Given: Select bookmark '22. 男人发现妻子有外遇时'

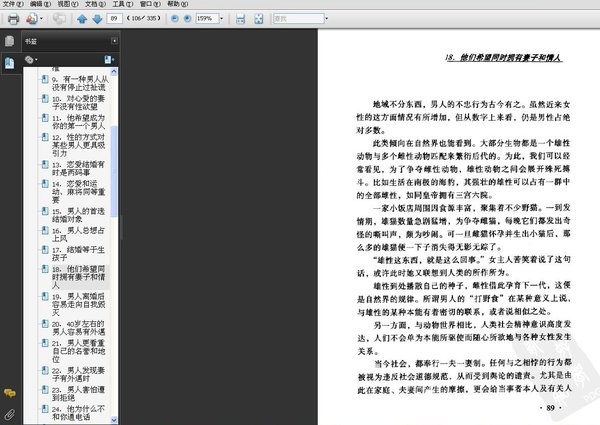Looking at the screenshot, I should (x=78, y=375).
